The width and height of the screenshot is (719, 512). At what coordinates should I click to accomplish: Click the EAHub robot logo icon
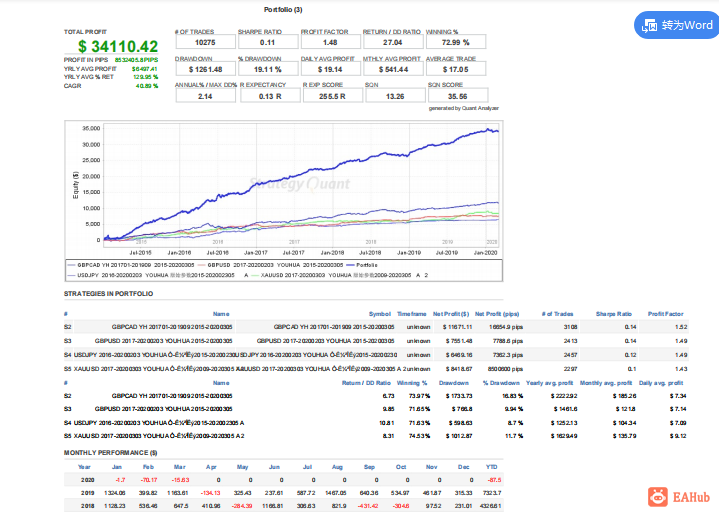pos(658,497)
